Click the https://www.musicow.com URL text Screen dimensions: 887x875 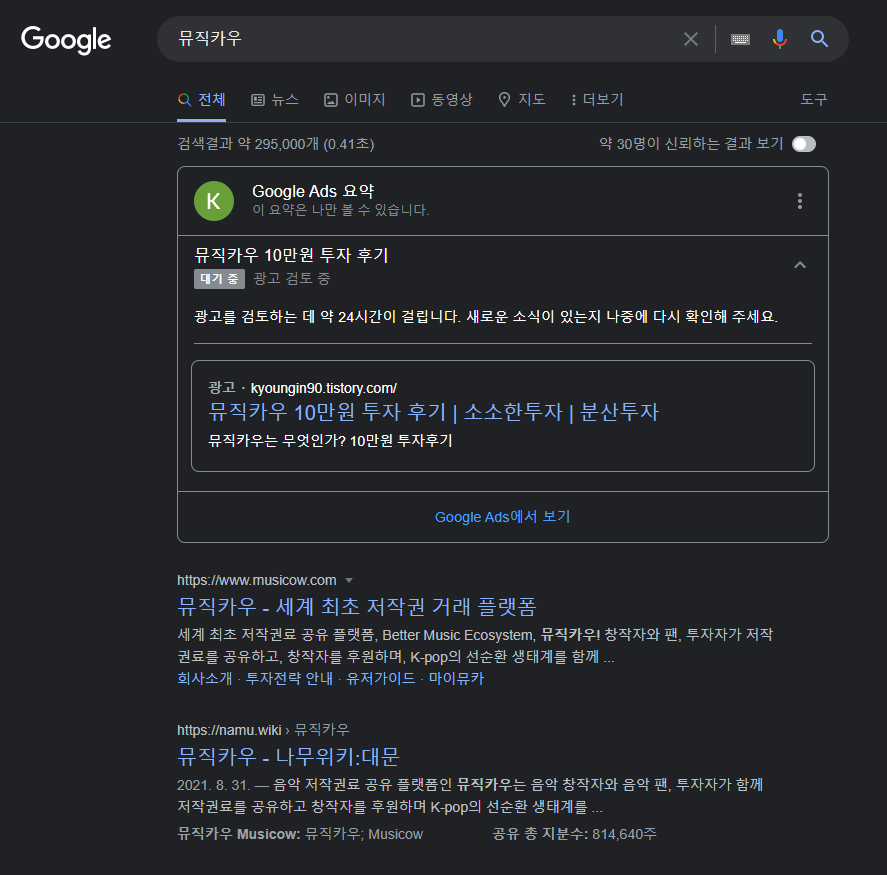[x=257, y=580]
